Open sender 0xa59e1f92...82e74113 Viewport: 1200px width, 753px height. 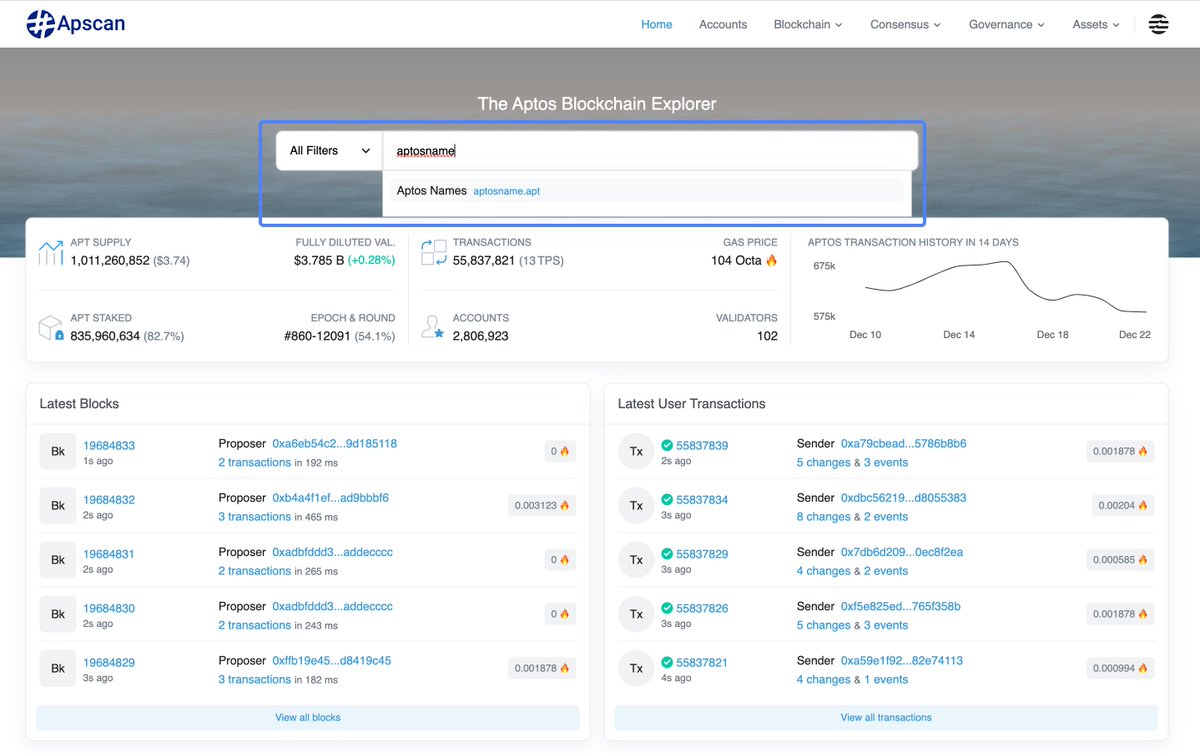pos(902,660)
